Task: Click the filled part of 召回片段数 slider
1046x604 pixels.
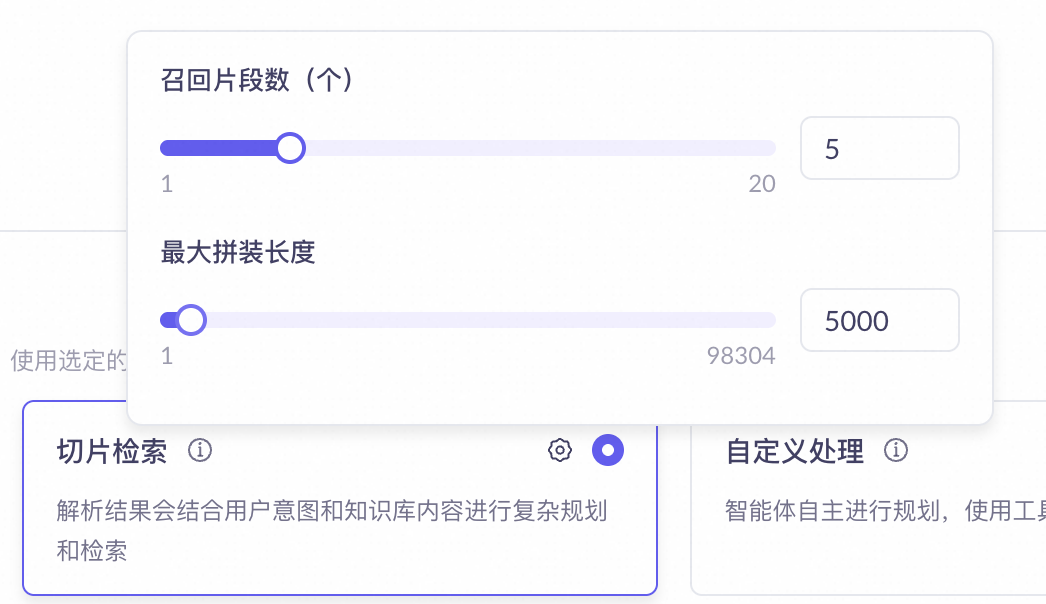Action: click(x=218, y=148)
